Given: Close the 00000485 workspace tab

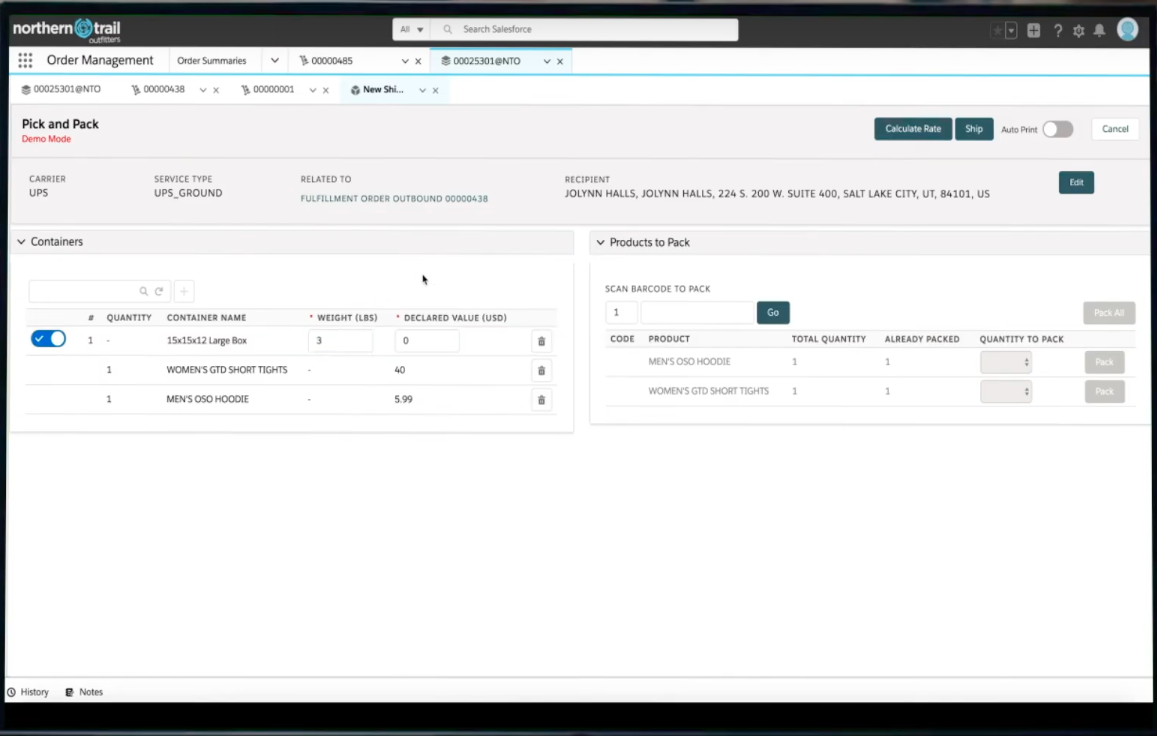Looking at the screenshot, I should 418,61.
